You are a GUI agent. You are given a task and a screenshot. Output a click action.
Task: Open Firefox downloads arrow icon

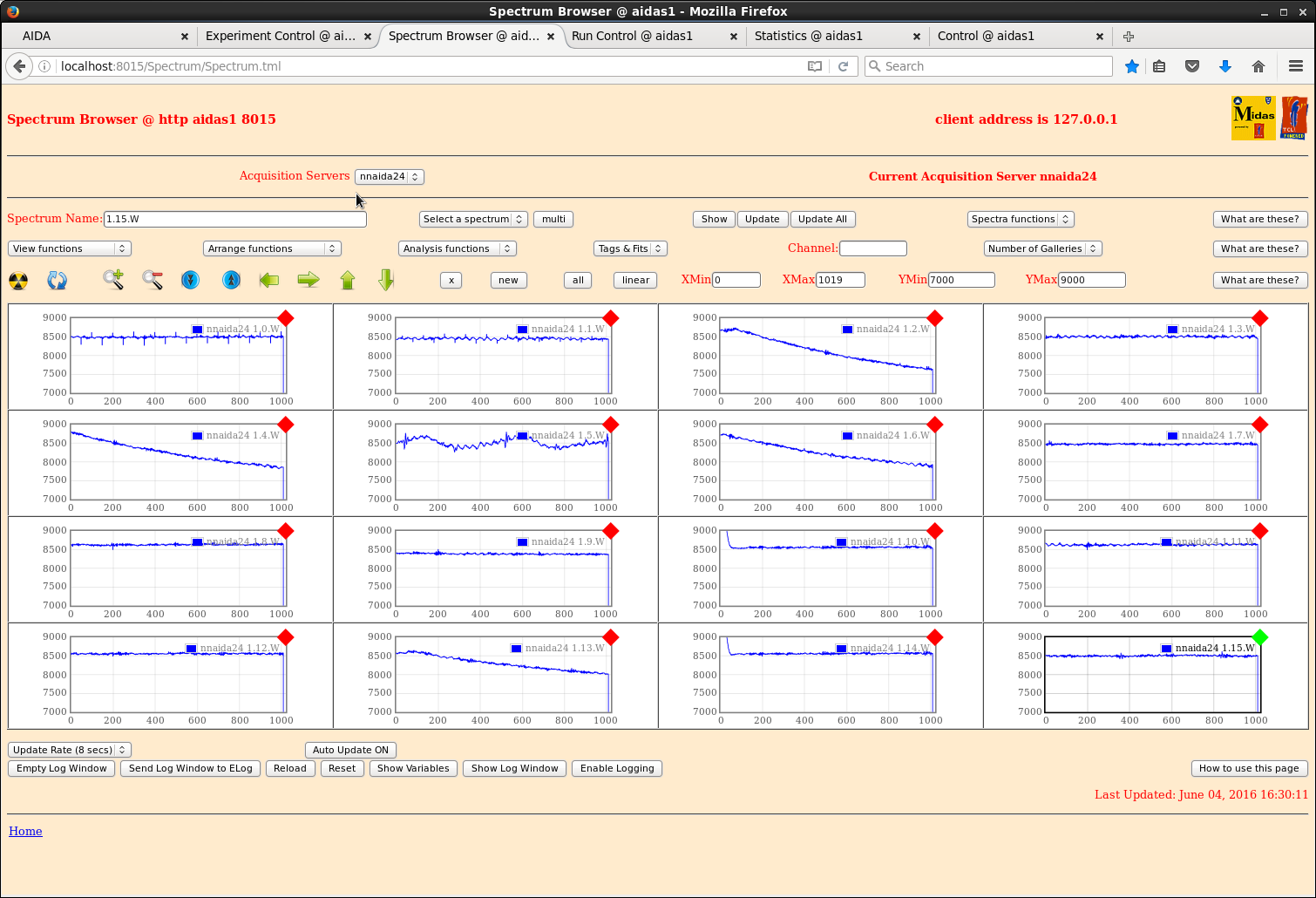1225,66
